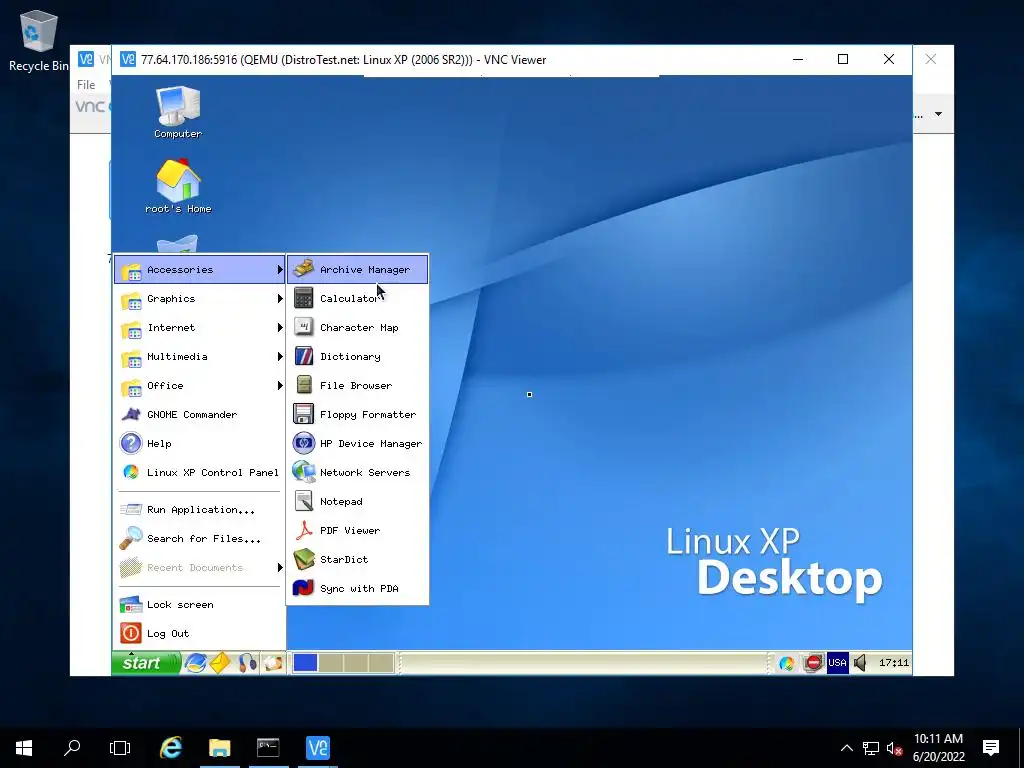1024x768 pixels.
Task: Show hidden Windows tray icons chevron
Action: pyautogui.click(x=846, y=748)
